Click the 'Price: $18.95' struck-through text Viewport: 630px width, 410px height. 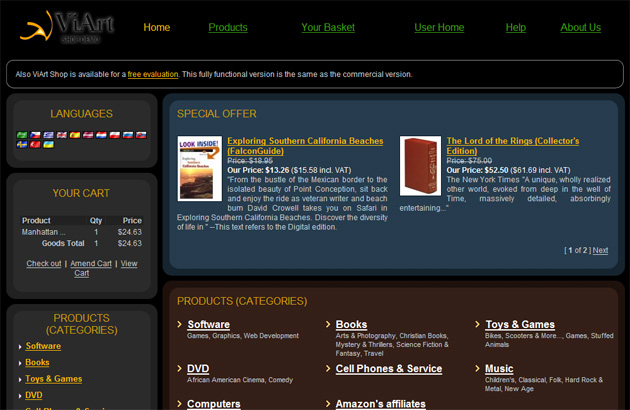click(x=250, y=161)
